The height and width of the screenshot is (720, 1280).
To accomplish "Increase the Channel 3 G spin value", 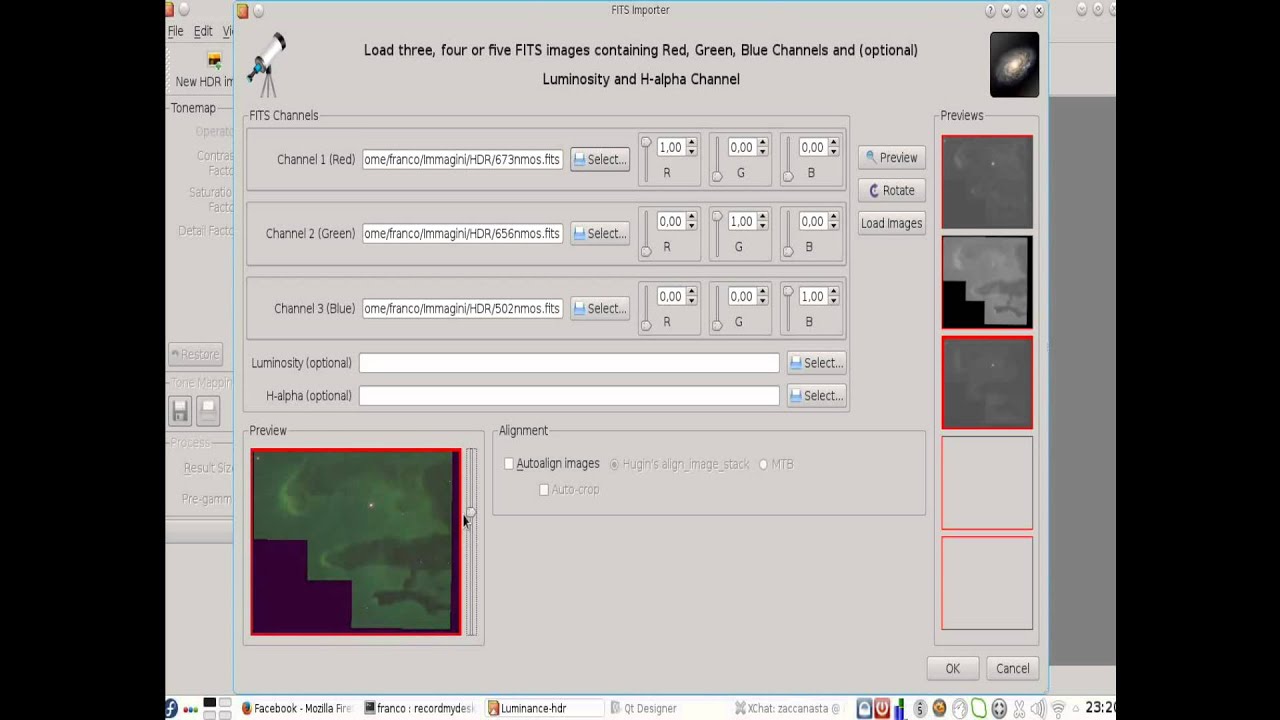I will 763,292.
